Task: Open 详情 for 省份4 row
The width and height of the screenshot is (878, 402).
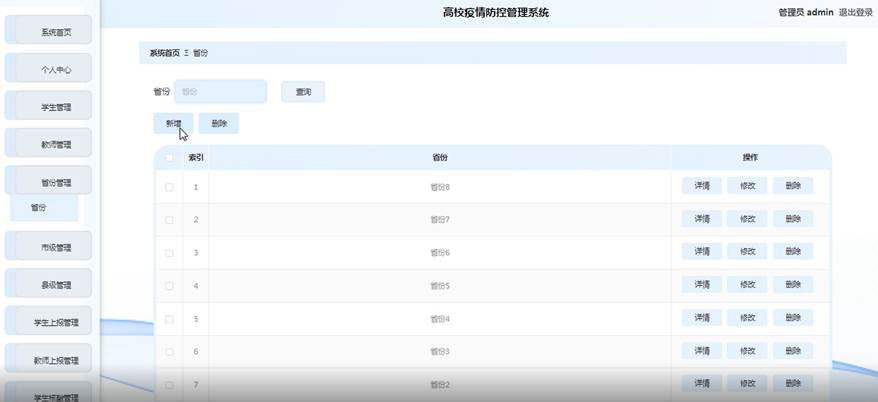Action: point(702,317)
